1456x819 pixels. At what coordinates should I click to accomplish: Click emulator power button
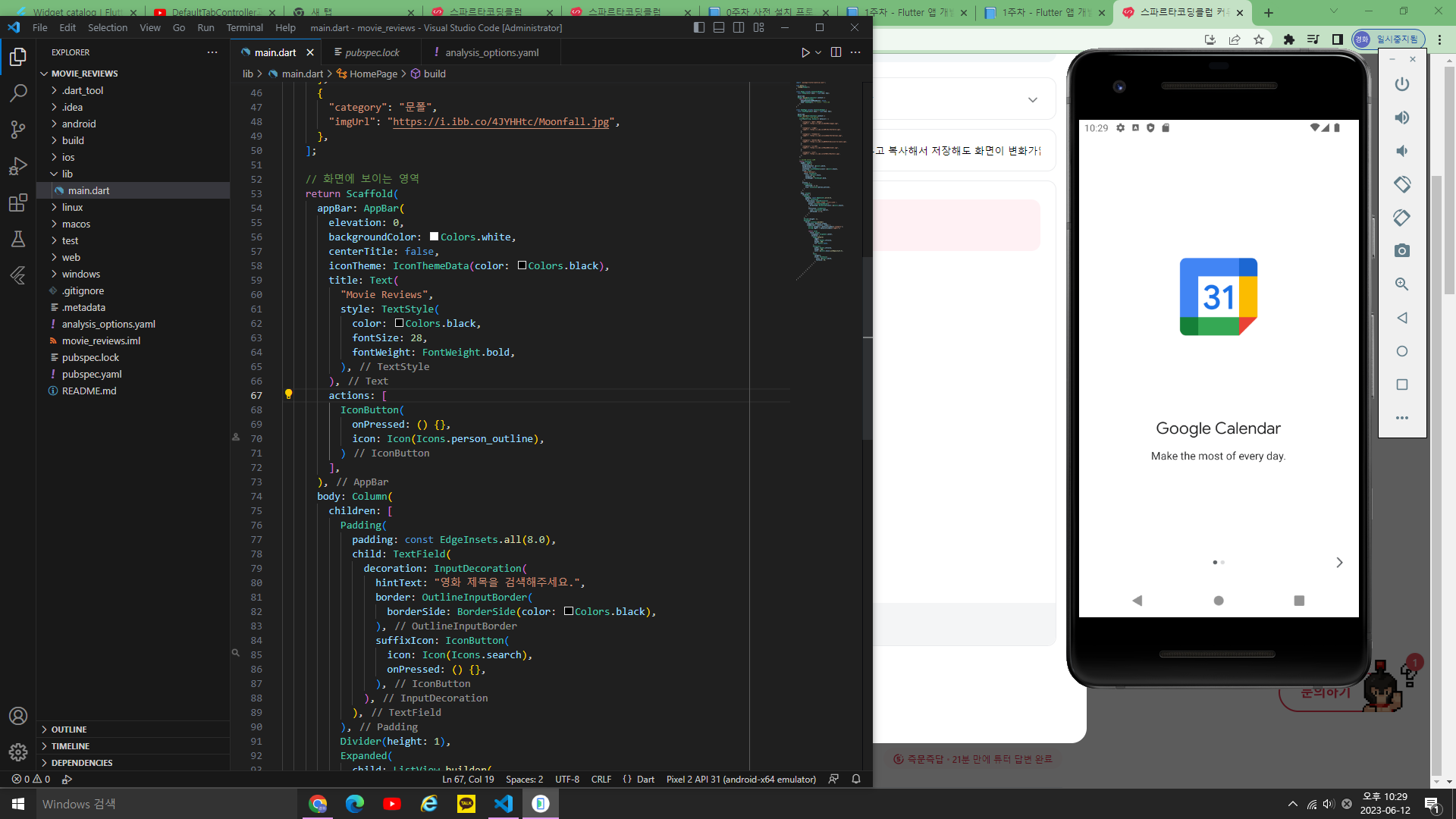coord(1402,84)
